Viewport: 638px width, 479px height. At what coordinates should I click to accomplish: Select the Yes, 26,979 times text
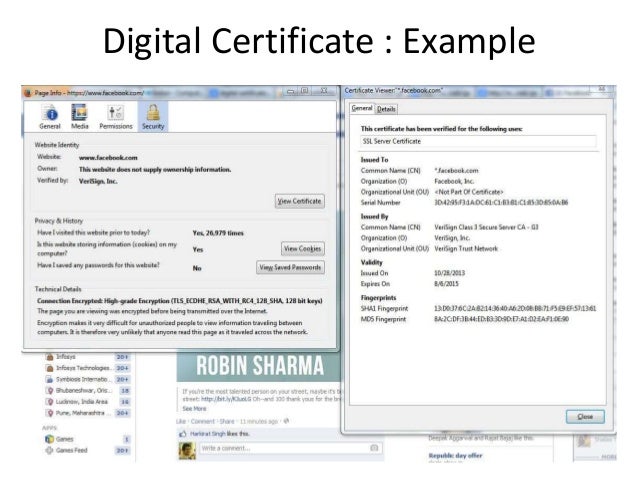218,233
